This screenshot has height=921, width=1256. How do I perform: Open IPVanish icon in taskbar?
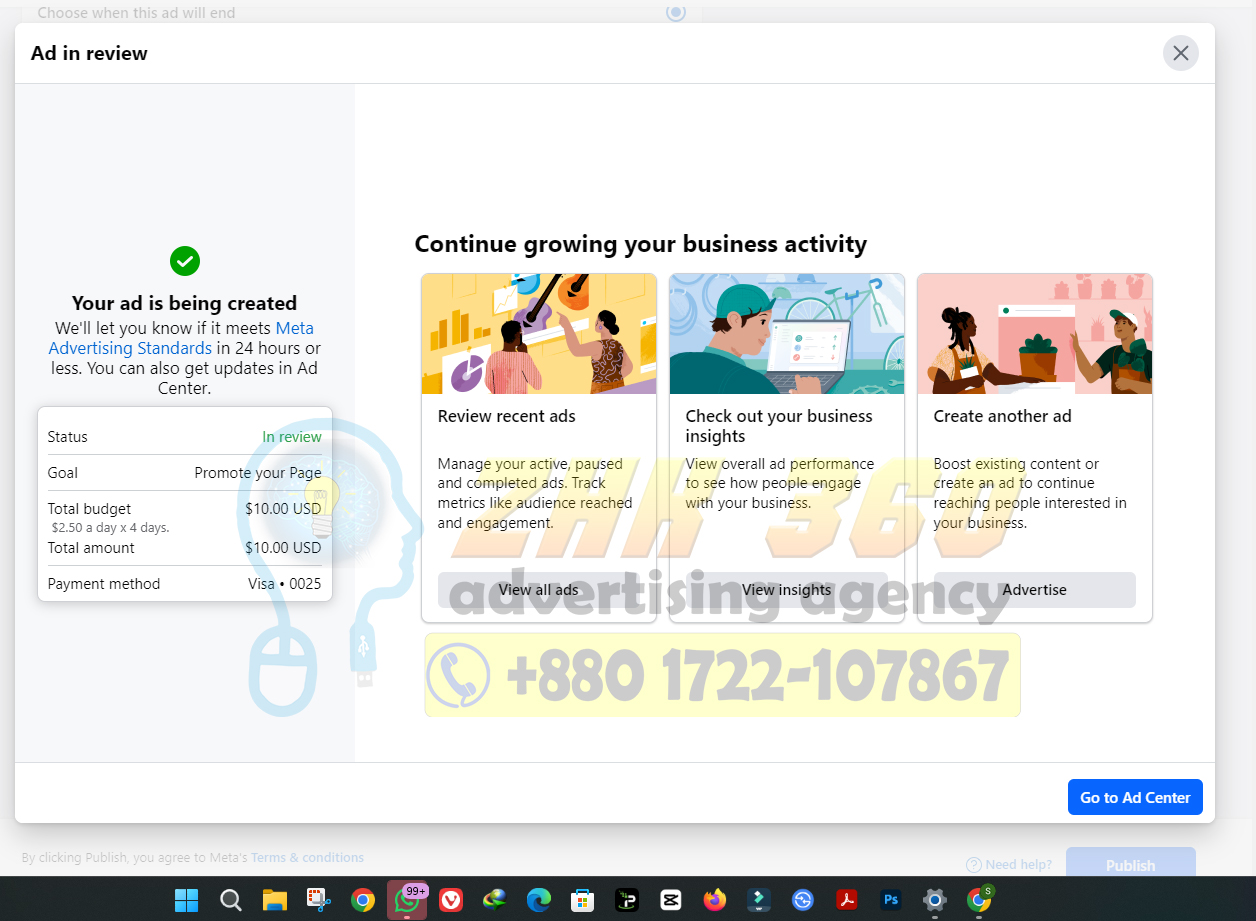627,900
